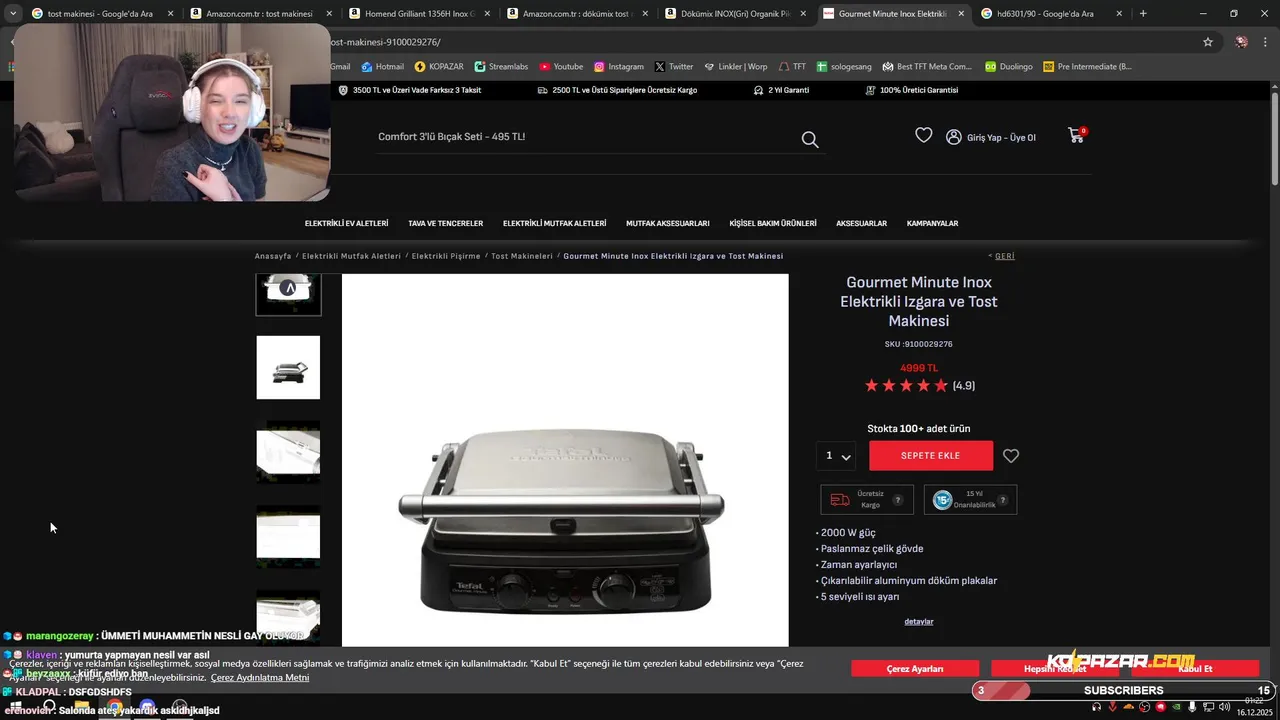This screenshot has width=1280, height=720.
Task: Expand MUTFAK AKSESUARLARI menu
Action: 667,224
